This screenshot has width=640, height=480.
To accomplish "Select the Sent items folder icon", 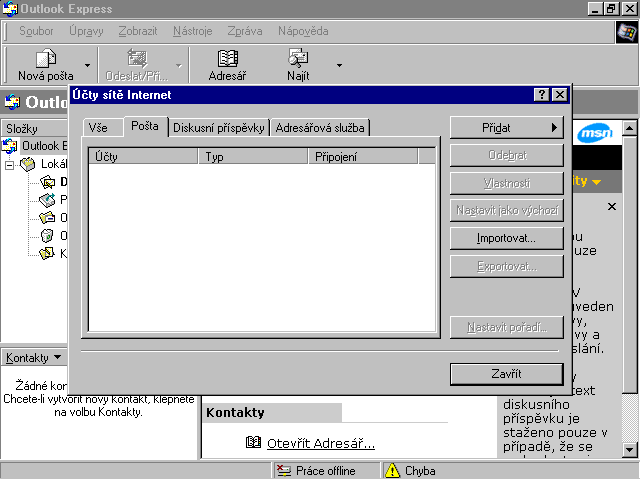I will pyautogui.click(x=47, y=218).
